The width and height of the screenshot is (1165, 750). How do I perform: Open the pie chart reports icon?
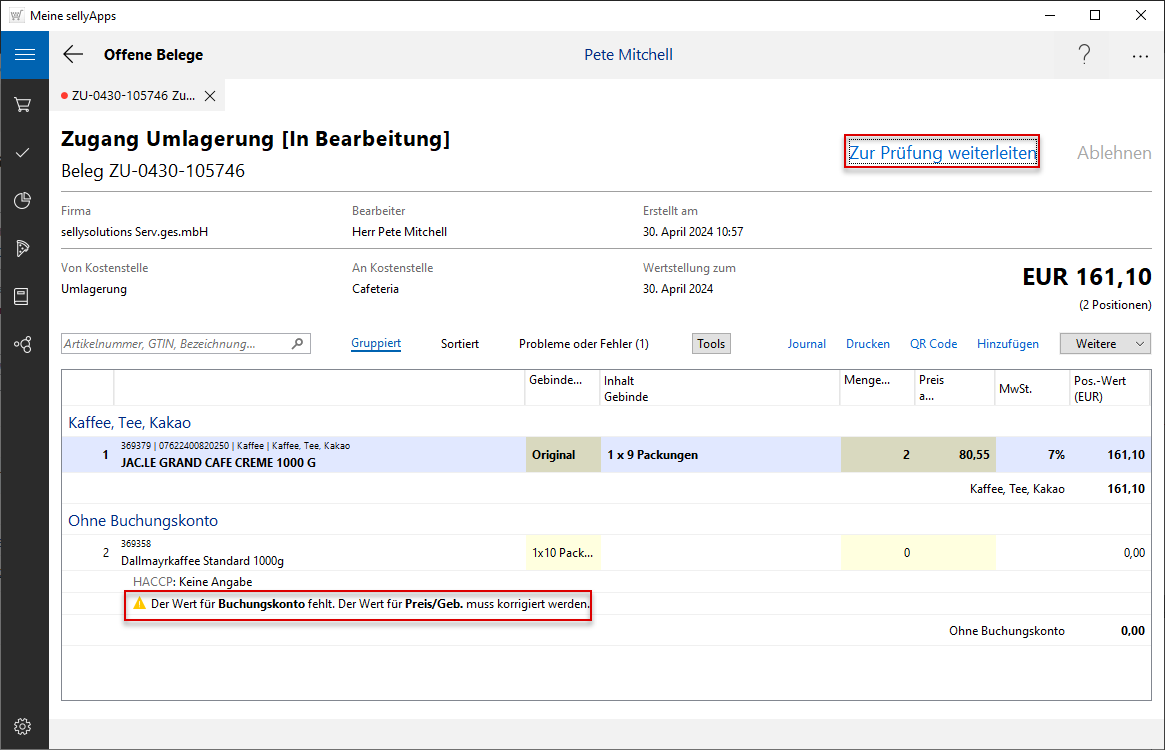point(24,201)
